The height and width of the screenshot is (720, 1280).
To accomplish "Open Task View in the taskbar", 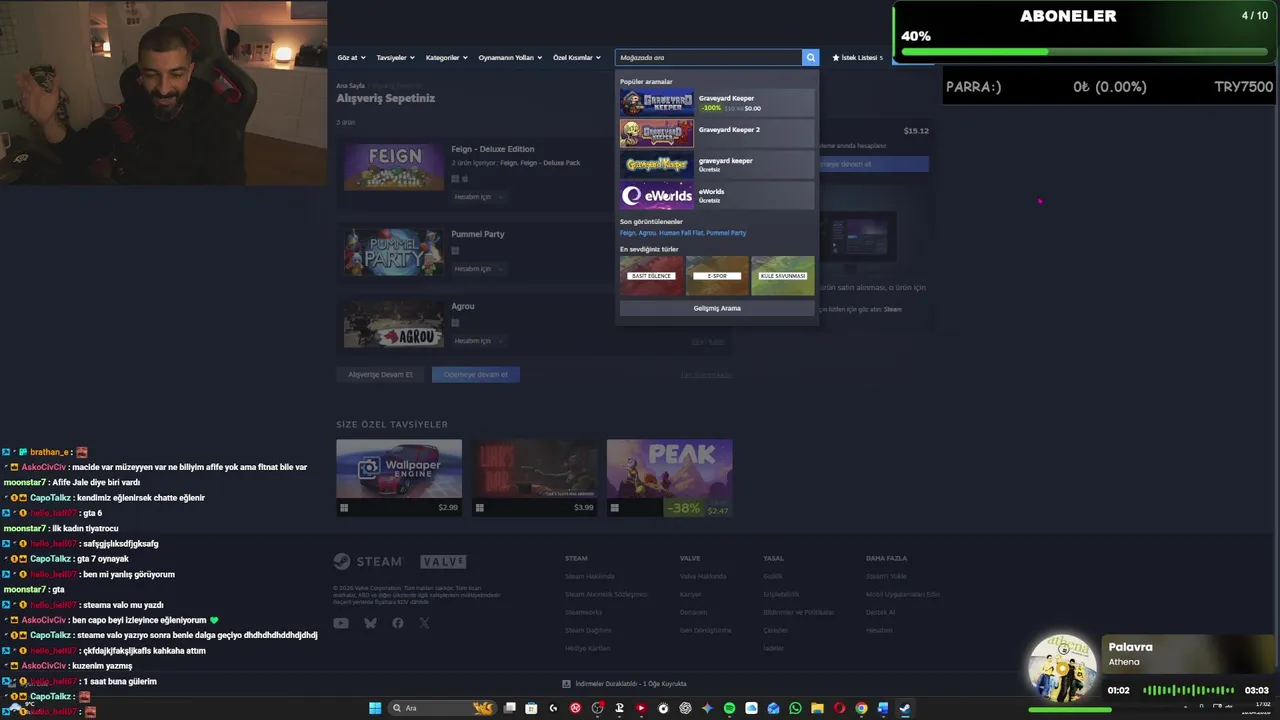I will [x=510, y=708].
